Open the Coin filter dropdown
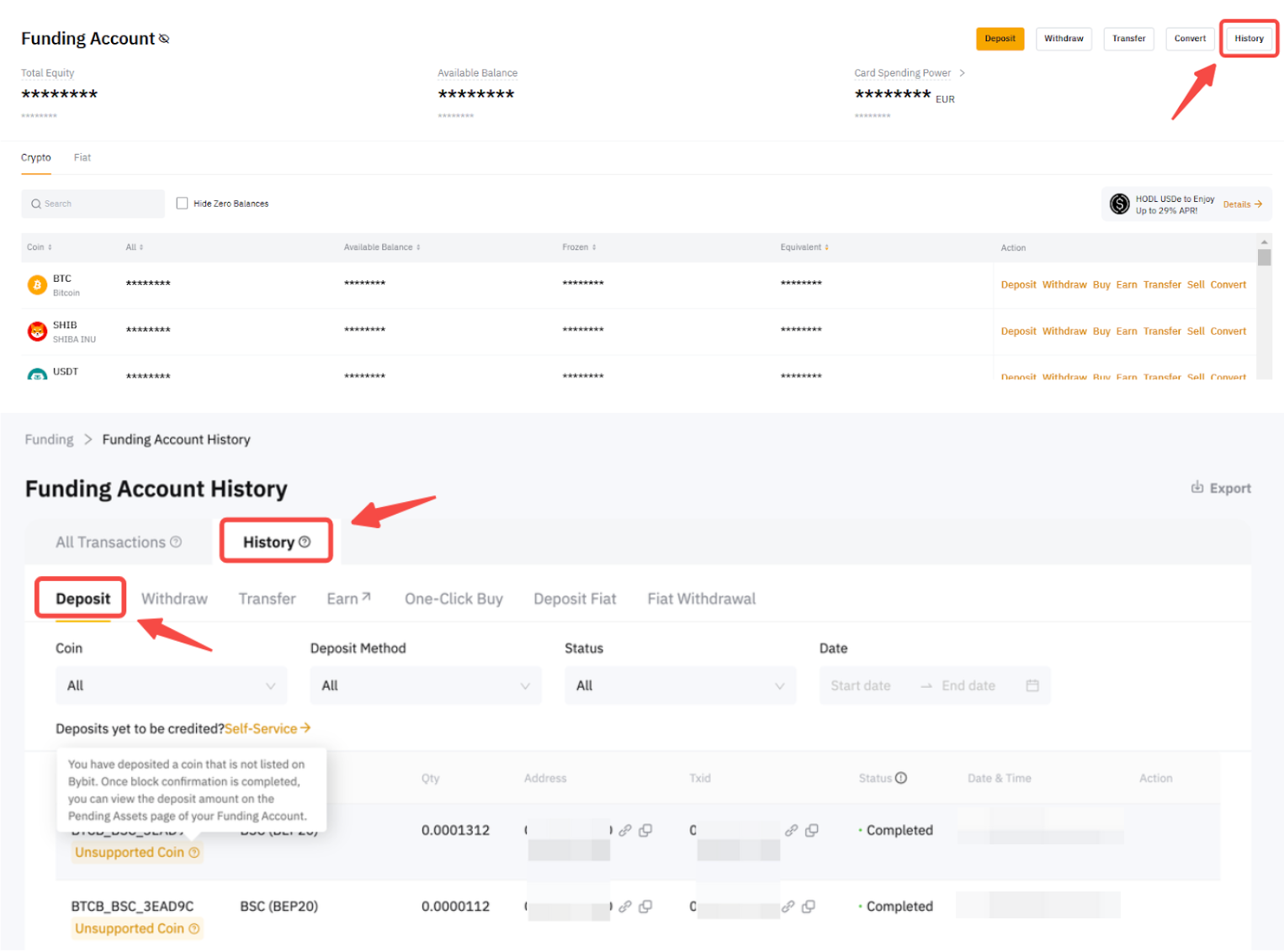Image resolution: width=1284 pixels, height=952 pixels. (x=171, y=685)
